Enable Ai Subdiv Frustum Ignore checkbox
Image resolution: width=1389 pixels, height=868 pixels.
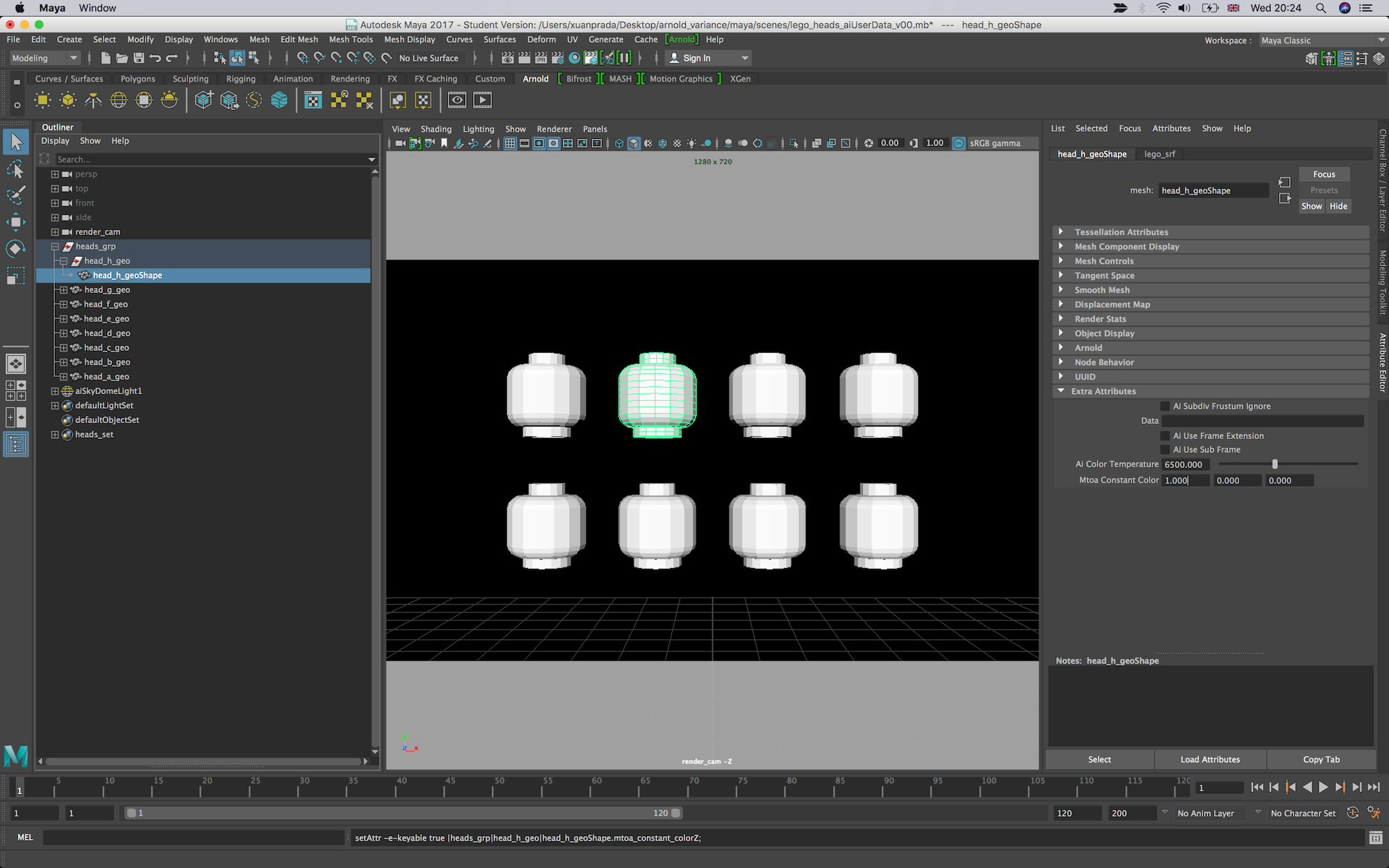(x=1165, y=407)
